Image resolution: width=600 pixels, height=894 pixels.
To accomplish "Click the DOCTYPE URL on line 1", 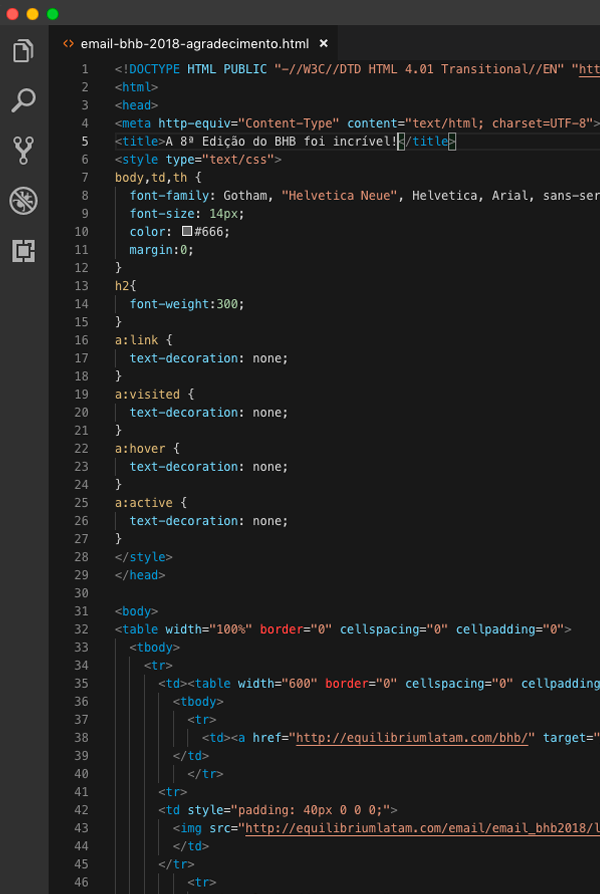I will pyautogui.click(x=588, y=69).
